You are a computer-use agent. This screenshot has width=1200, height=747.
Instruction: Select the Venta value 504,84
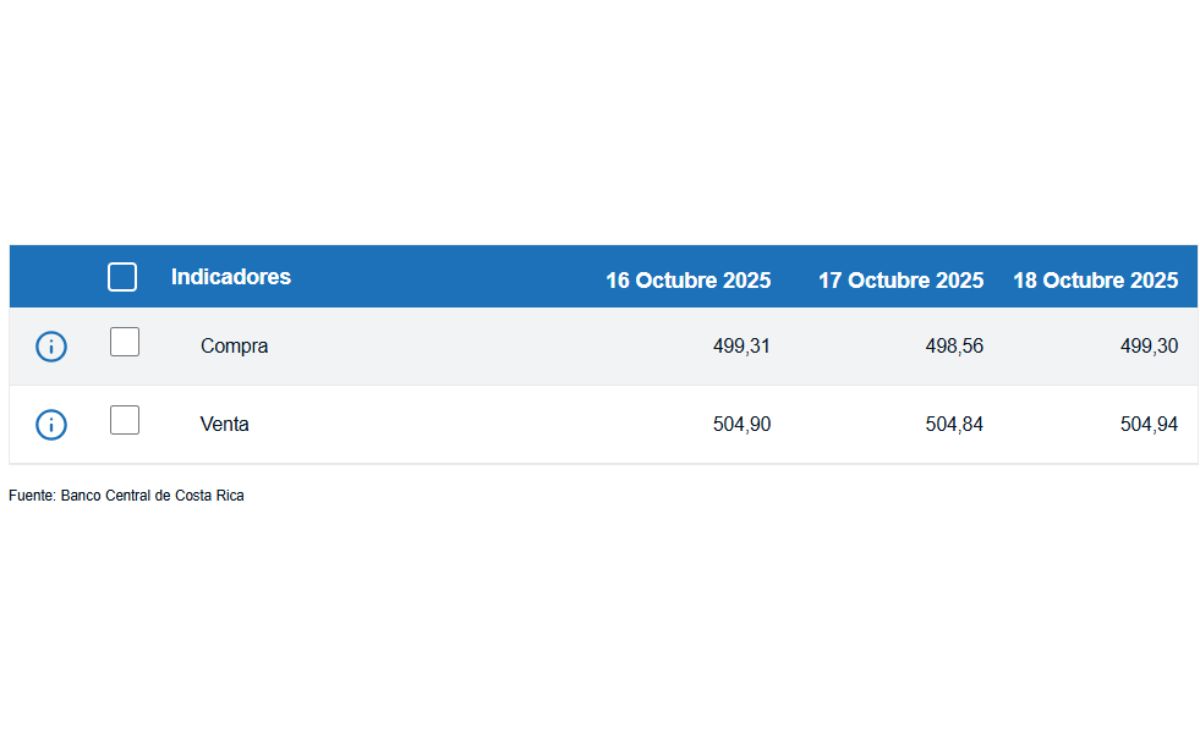pos(954,424)
